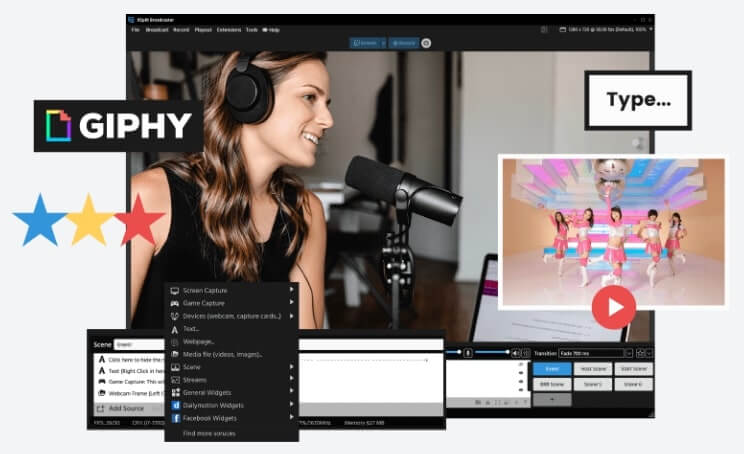Image resolution: width=744 pixels, height=454 pixels.
Task: Choose Screen Capture from the source menu
Action: [232, 290]
